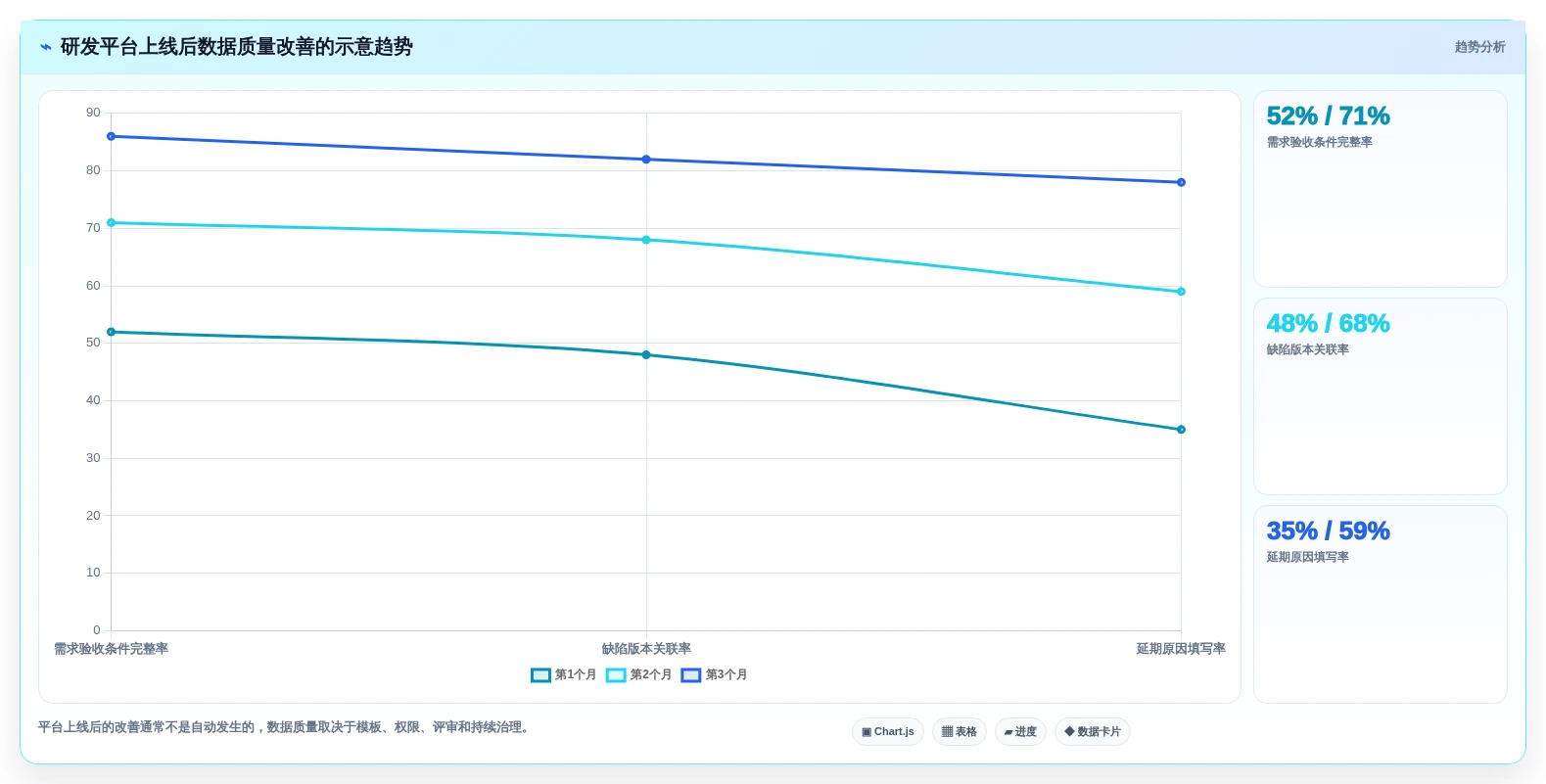Open the 52% / 71% stat card

(1381, 189)
